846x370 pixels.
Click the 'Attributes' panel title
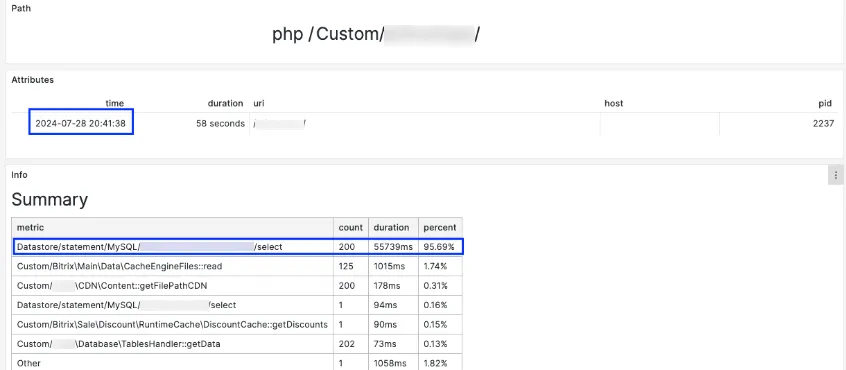click(x=32, y=80)
